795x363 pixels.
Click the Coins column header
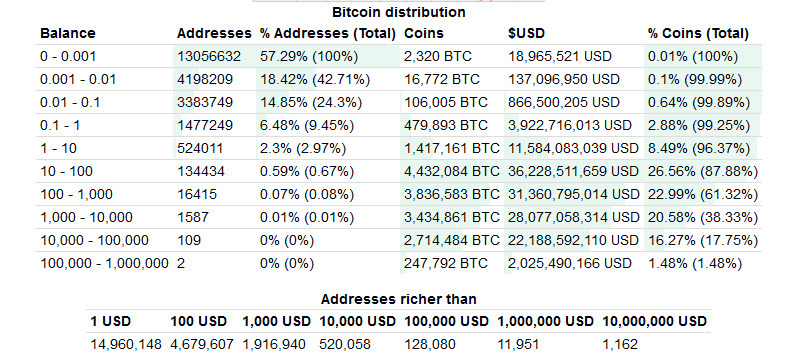click(x=423, y=33)
